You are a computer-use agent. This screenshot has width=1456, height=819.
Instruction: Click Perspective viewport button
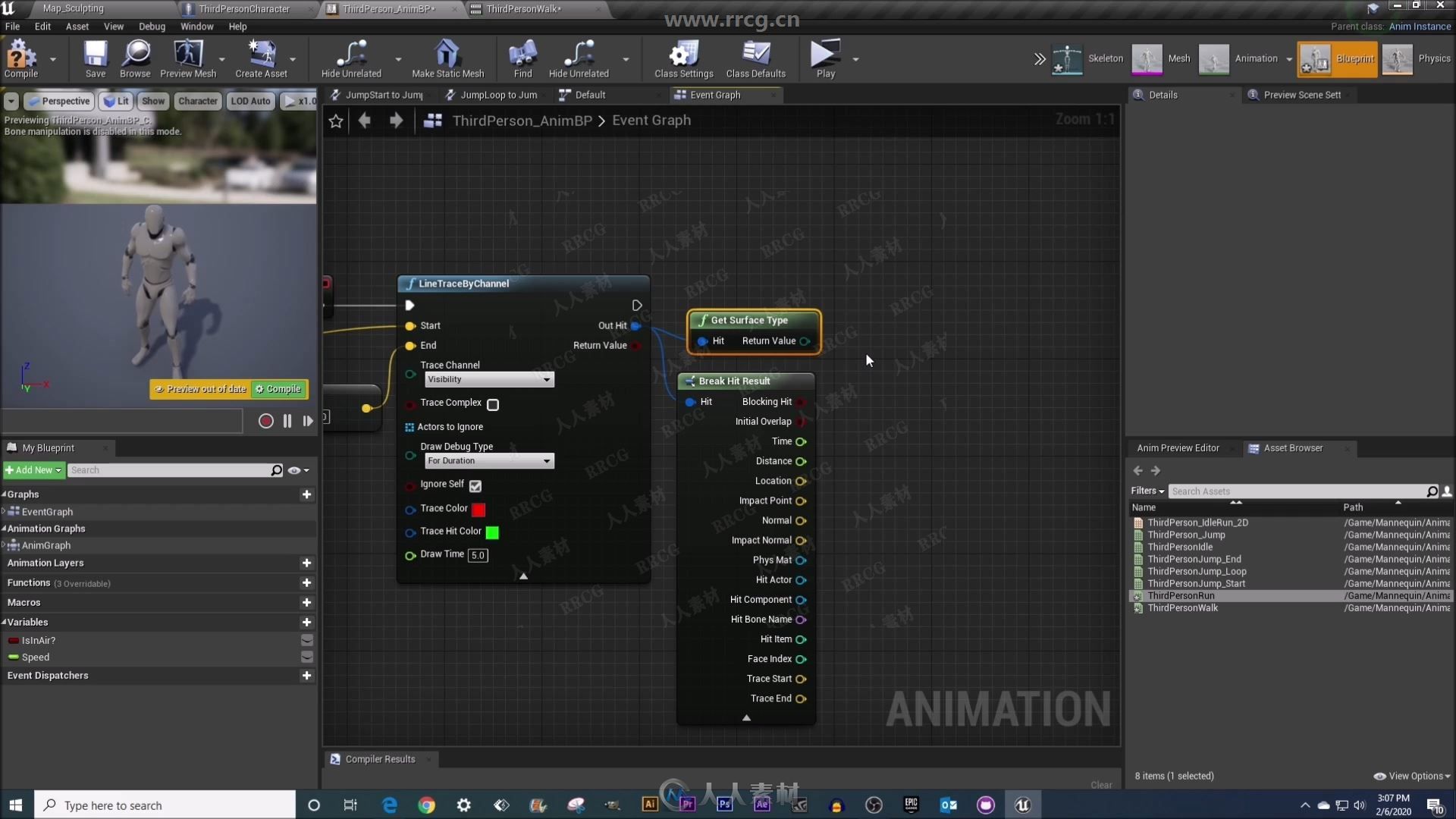pyautogui.click(x=58, y=101)
